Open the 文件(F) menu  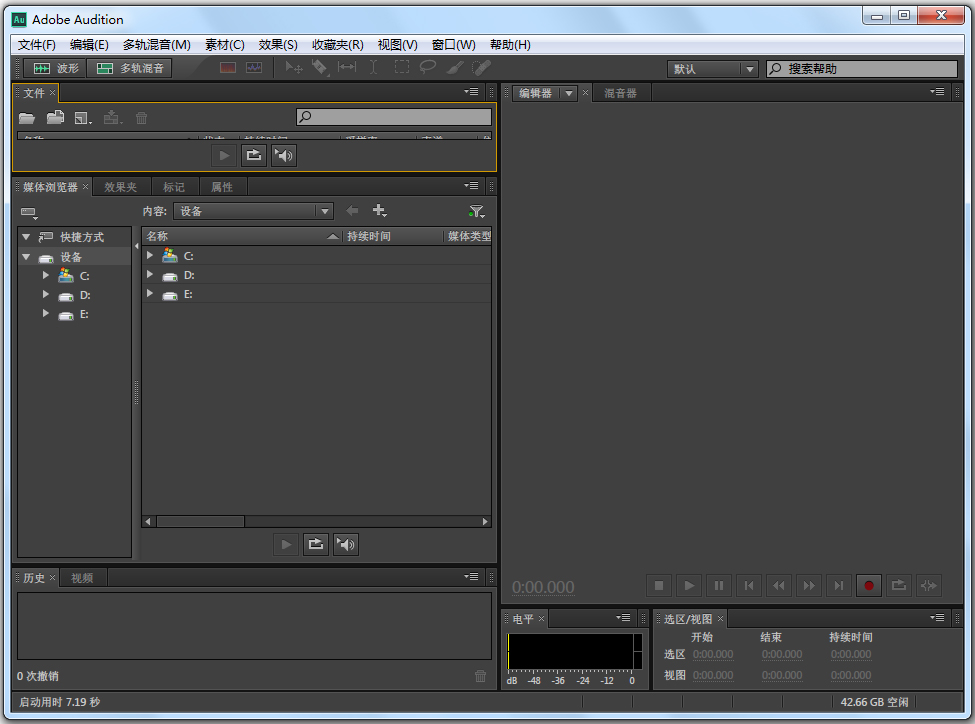pyautogui.click(x=37, y=45)
